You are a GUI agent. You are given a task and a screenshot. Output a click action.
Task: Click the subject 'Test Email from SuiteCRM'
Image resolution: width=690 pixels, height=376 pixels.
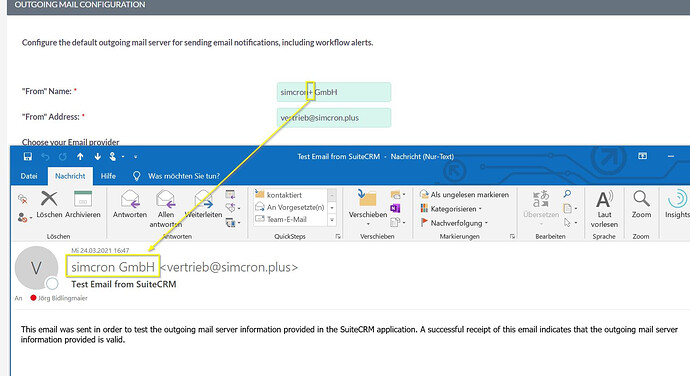124,284
